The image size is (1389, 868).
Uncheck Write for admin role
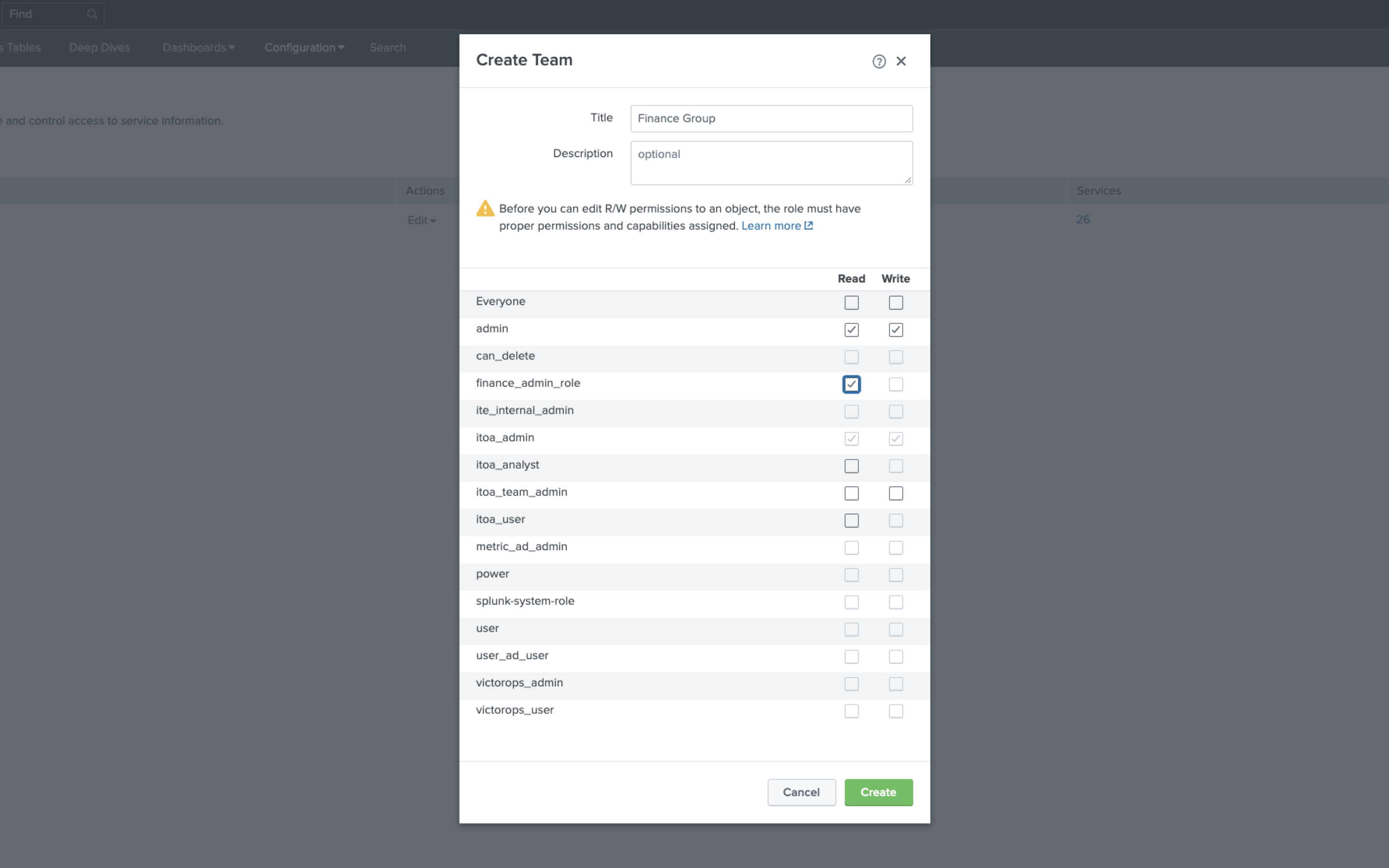pyautogui.click(x=896, y=330)
